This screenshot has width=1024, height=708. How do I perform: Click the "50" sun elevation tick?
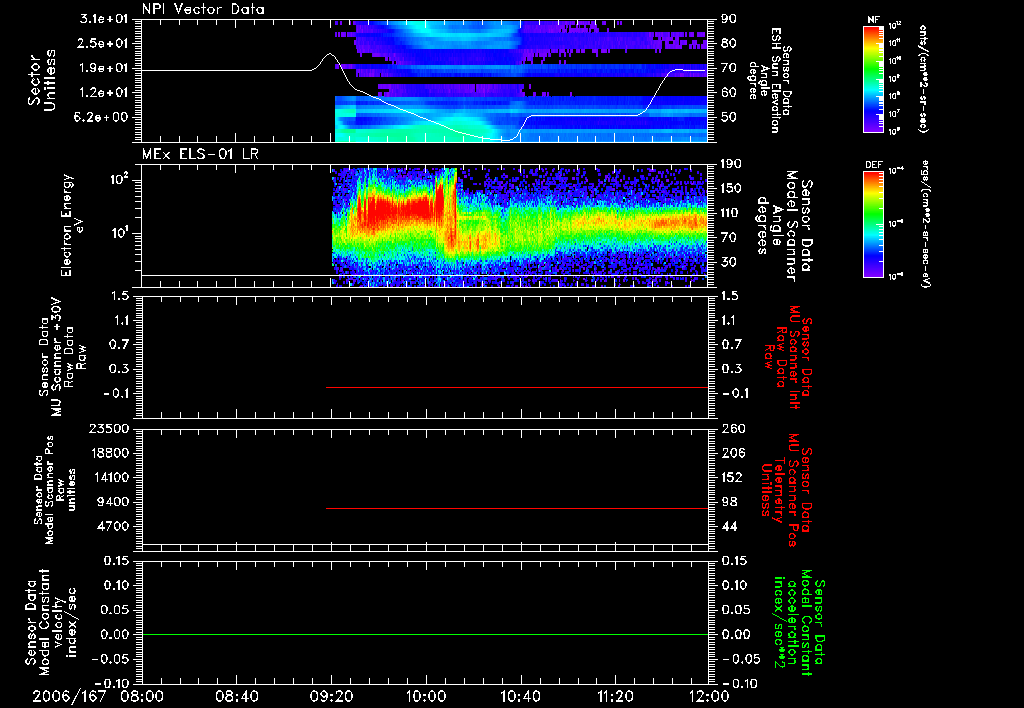(728, 118)
